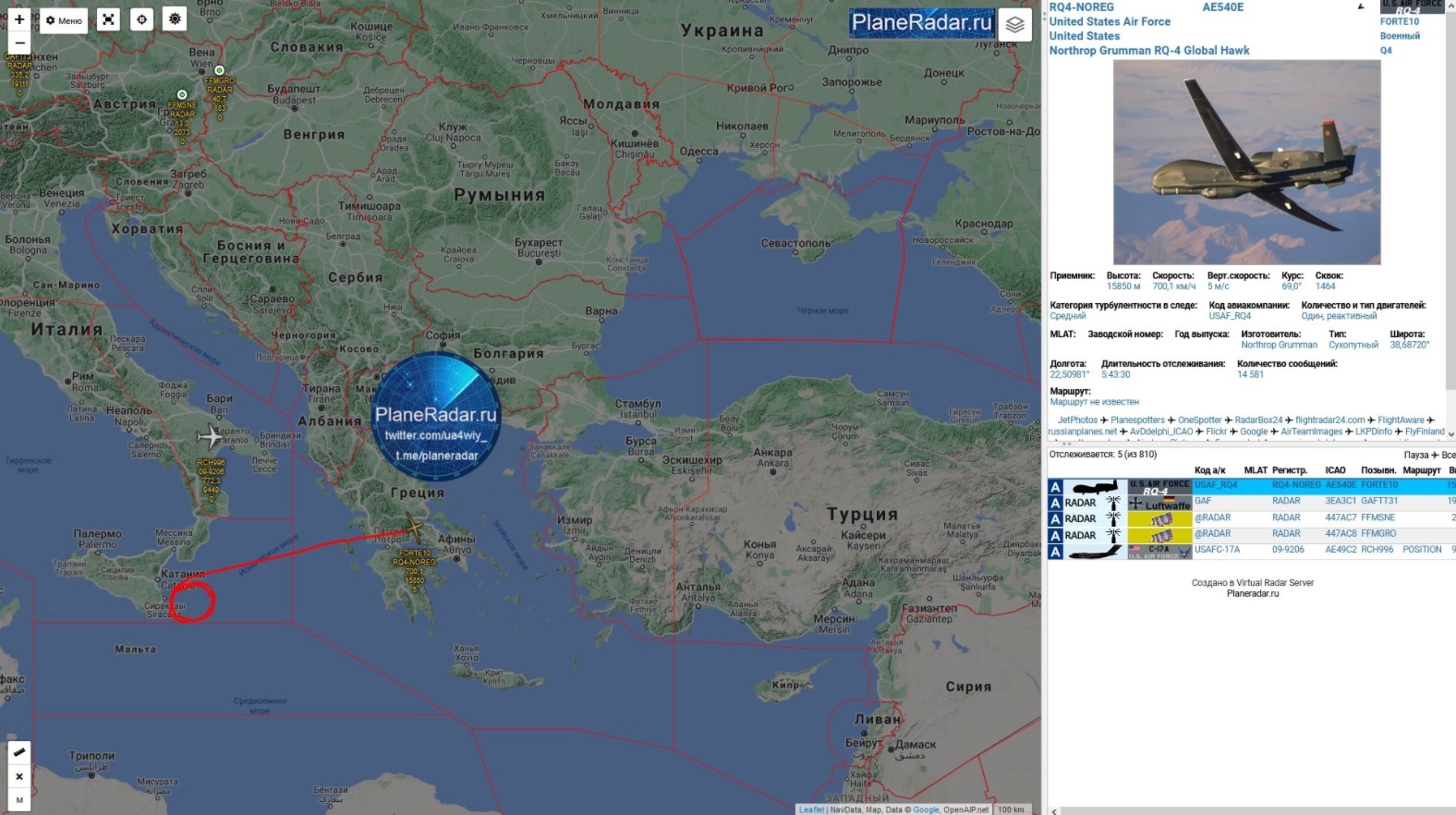This screenshot has height=815, width=1456.
Task: Click Пауза to pause tracking
Action: [x=1415, y=455]
